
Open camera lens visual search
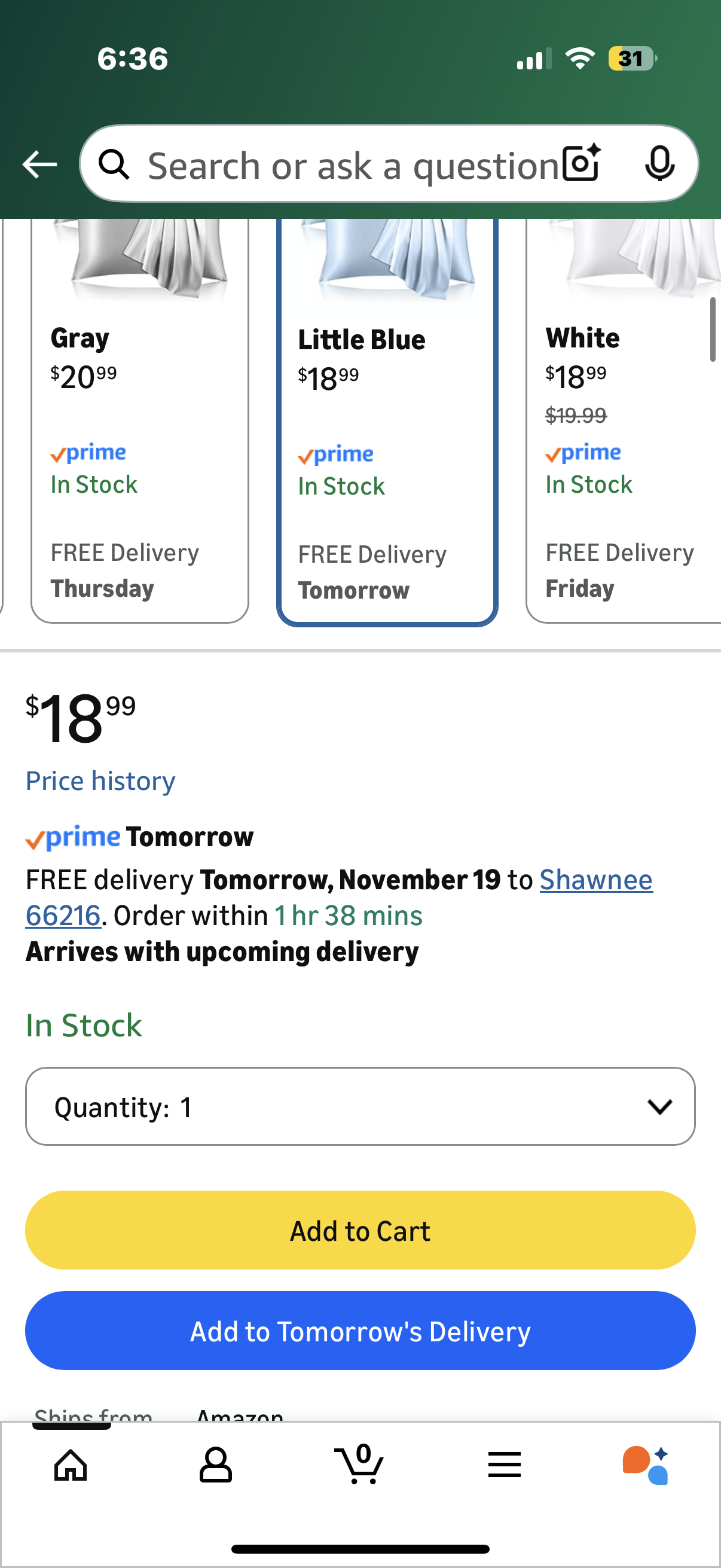[581, 163]
